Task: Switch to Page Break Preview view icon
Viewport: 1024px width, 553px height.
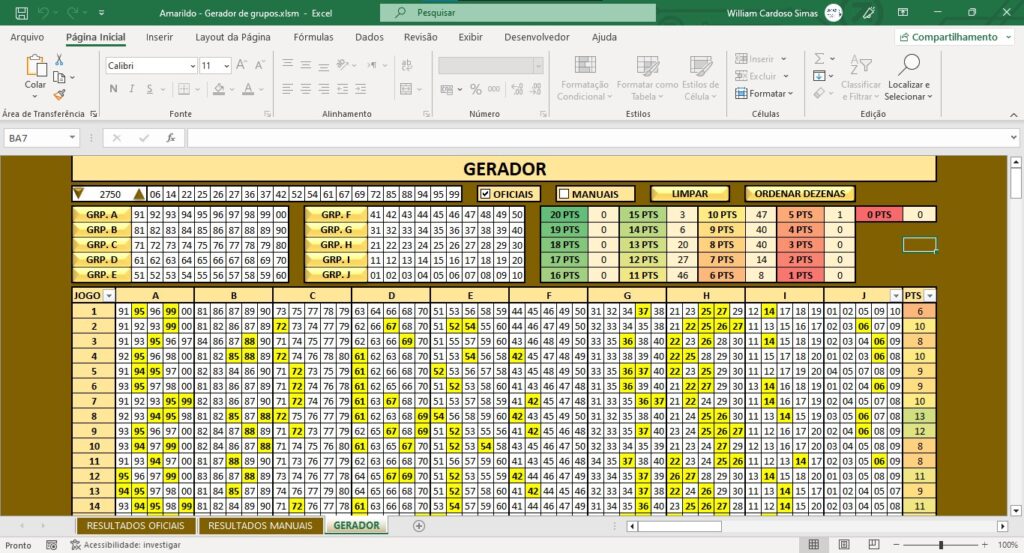Action: click(x=874, y=545)
